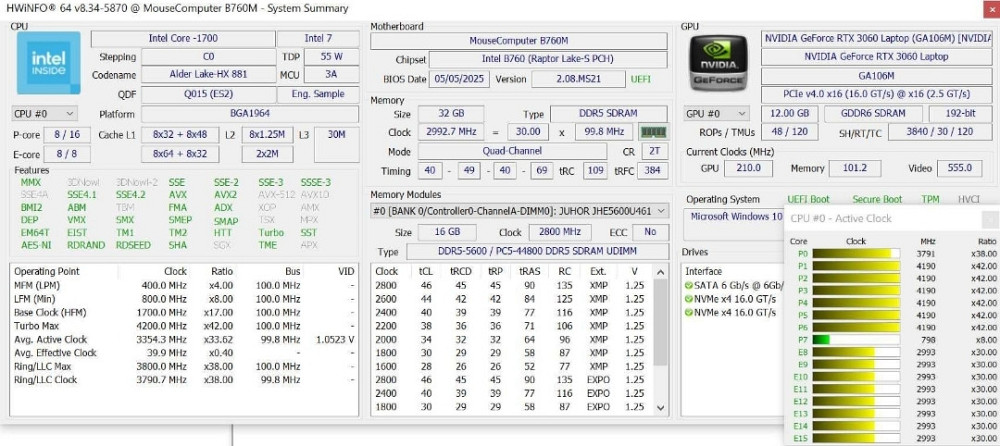The image size is (1000, 446).
Task: Click the GPU memory 12.00 GB field
Action: point(790,114)
